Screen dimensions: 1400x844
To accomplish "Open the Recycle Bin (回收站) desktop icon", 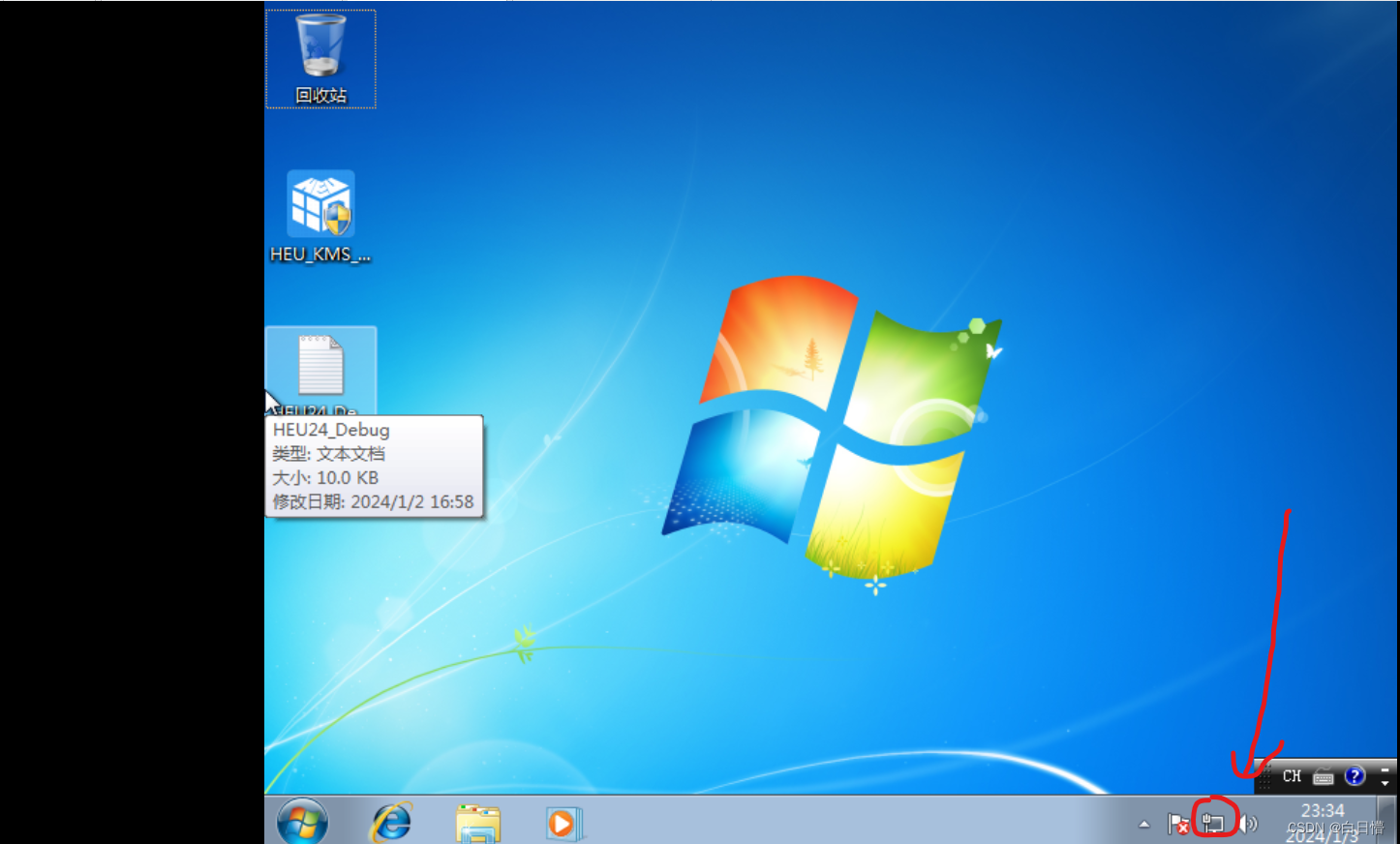I will pyautogui.click(x=320, y=58).
